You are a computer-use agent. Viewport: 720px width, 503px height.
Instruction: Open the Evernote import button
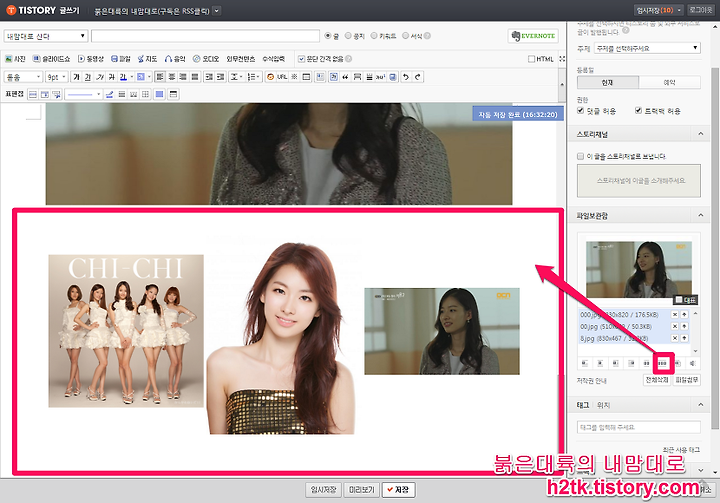(533, 36)
